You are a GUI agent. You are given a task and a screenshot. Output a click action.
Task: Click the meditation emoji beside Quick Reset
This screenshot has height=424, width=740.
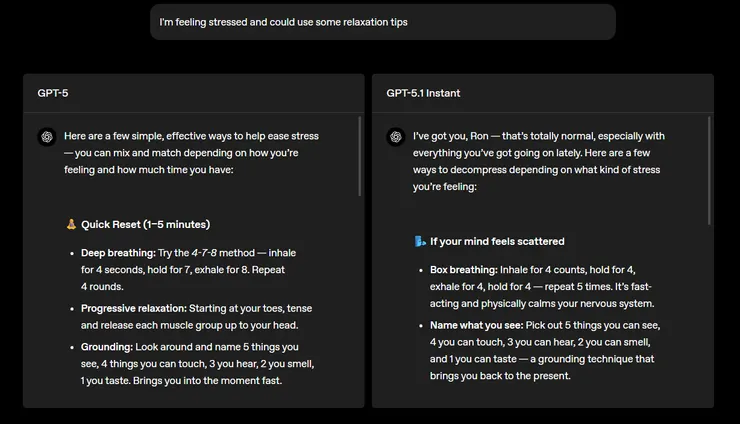(71, 224)
